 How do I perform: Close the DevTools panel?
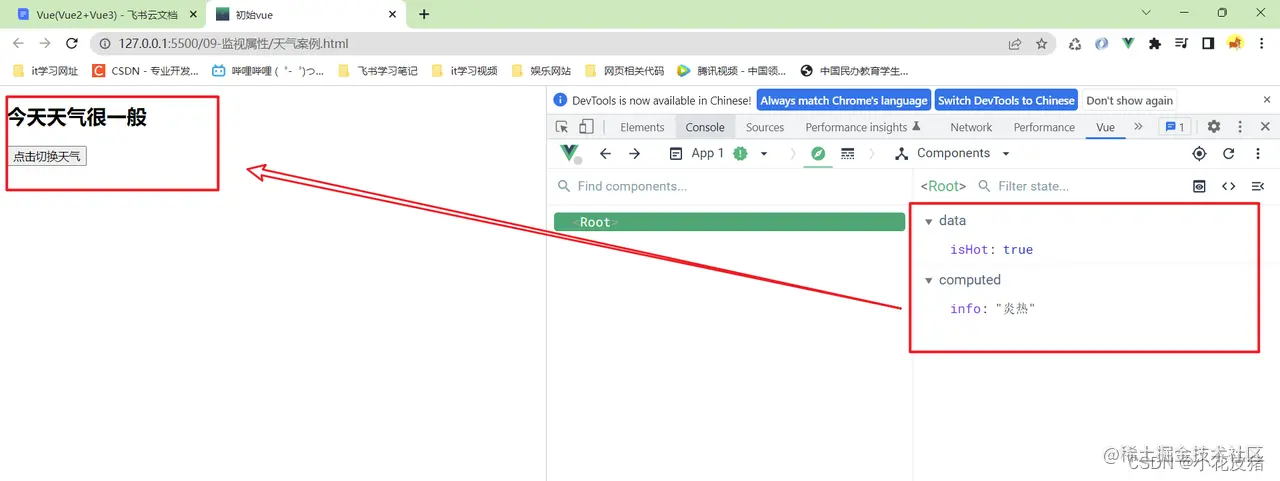pos(1265,127)
